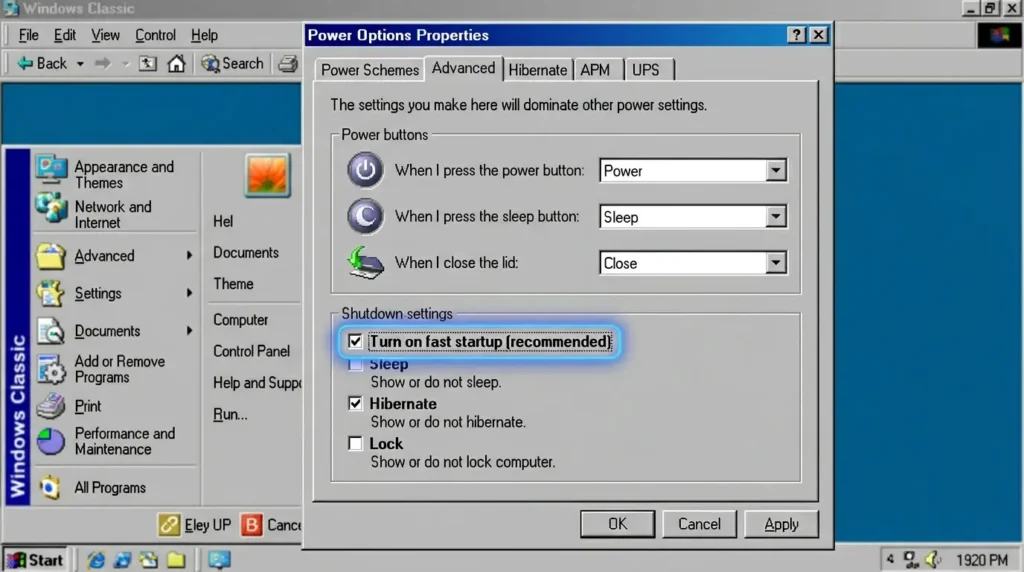Click the Print printer icon
The width and height of the screenshot is (1024, 572).
click(x=50, y=406)
